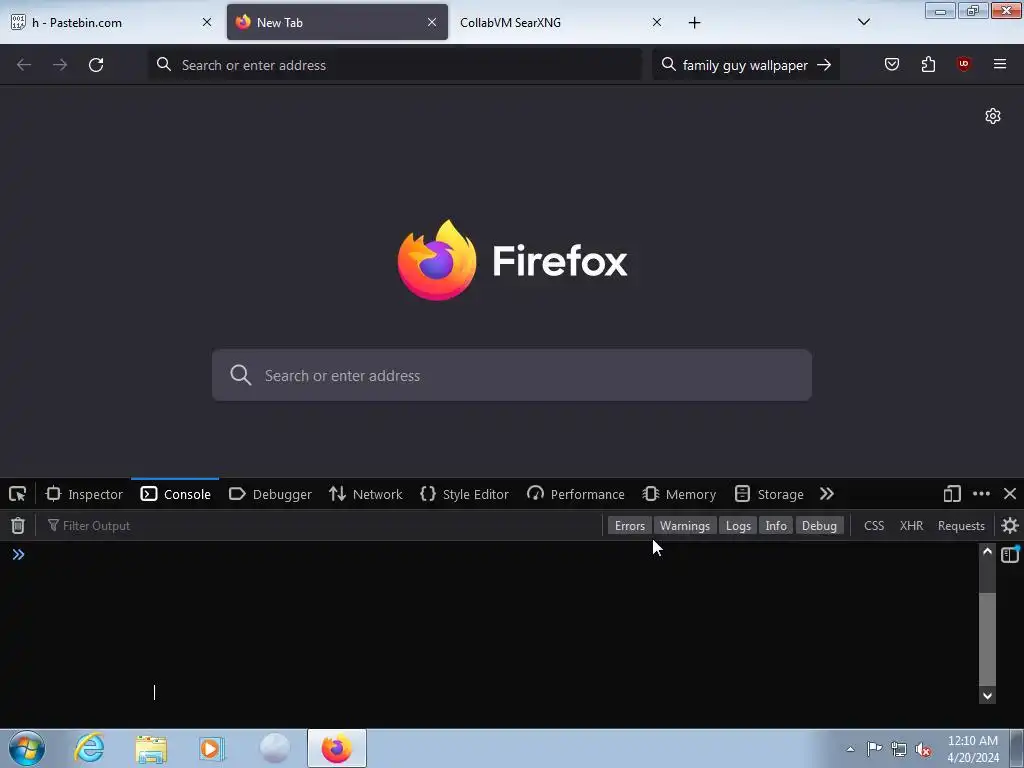Open the list all tabs dropdown
Image resolution: width=1024 pixels, height=768 pixels.
863,22
